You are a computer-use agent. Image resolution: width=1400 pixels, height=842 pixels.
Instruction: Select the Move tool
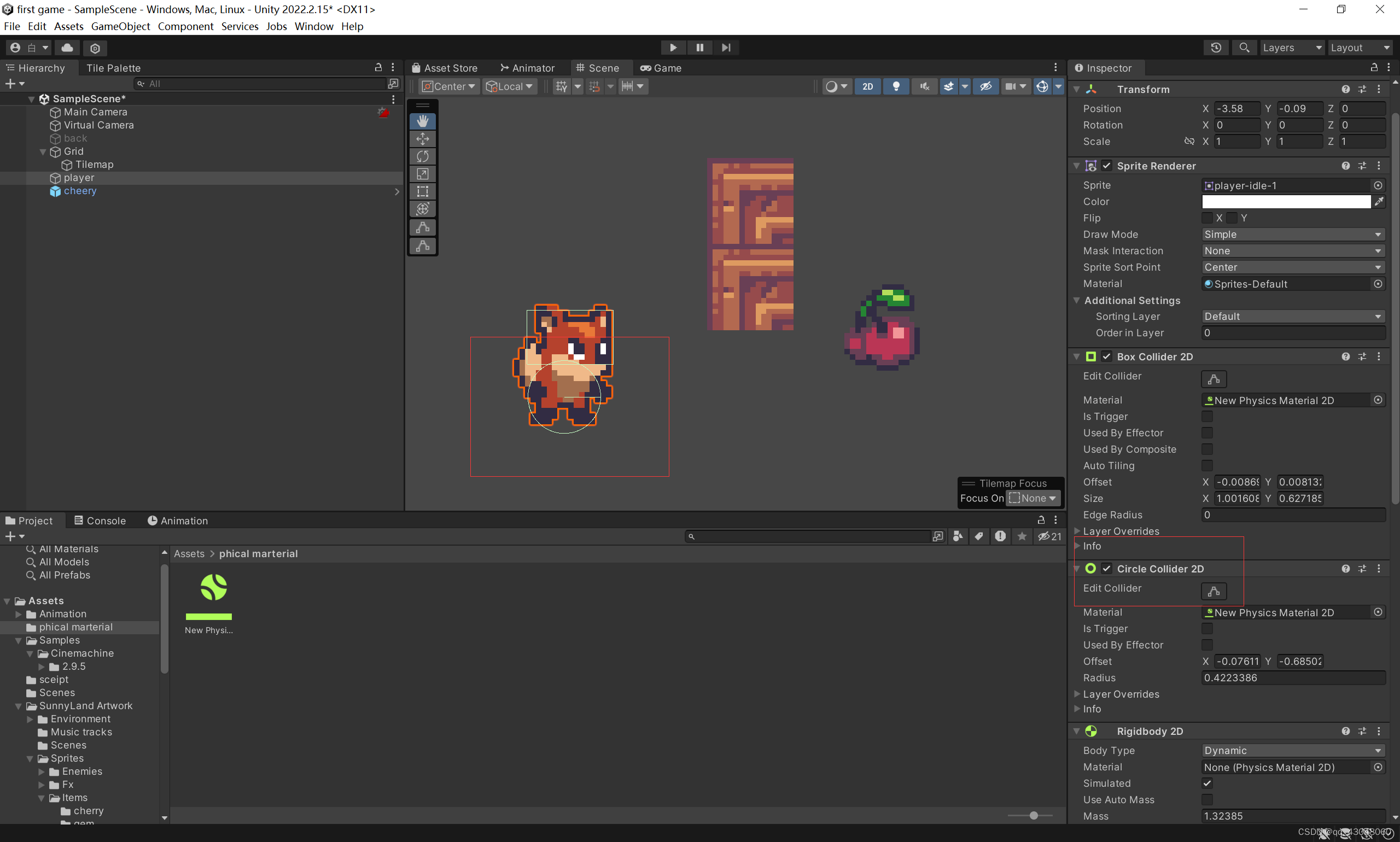(x=422, y=138)
